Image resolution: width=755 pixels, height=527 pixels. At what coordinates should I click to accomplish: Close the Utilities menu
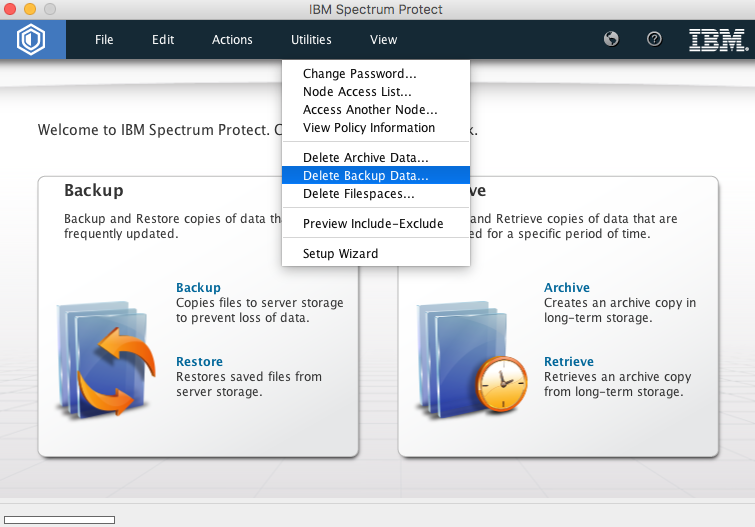click(x=311, y=40)
